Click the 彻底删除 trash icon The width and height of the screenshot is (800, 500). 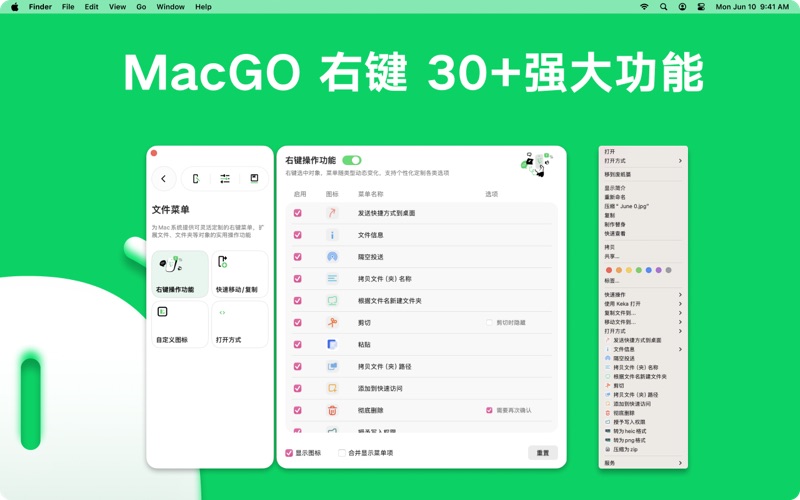(x=332, y=410)
